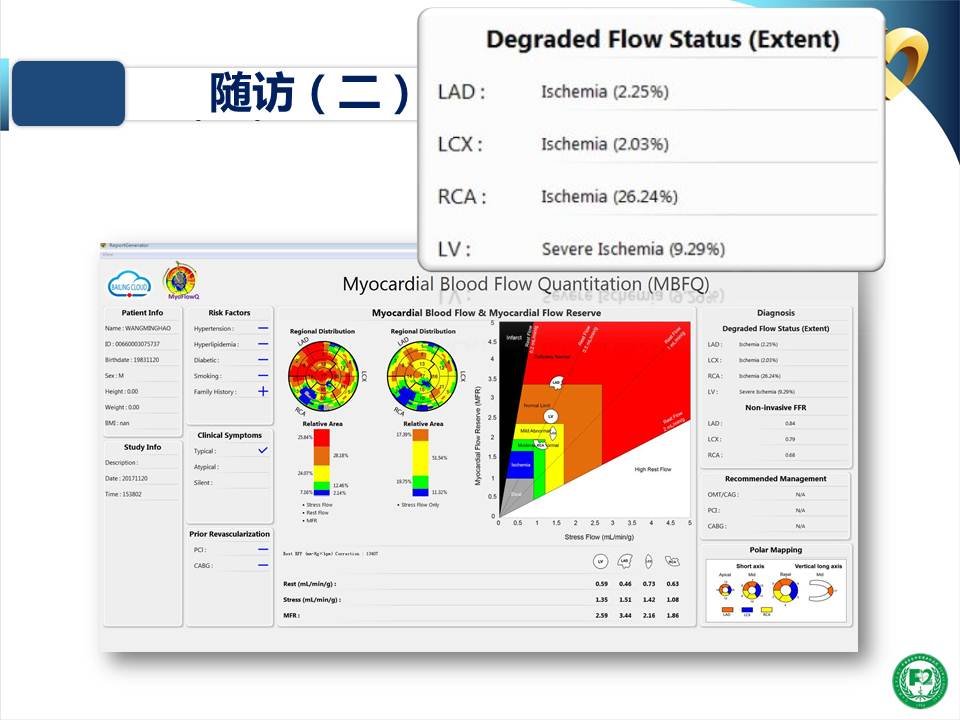Image resolution: width=960 pixels, height=720 pixels.
Task: Click the yellow RCA legend swatch
Action: coord(767,610)
